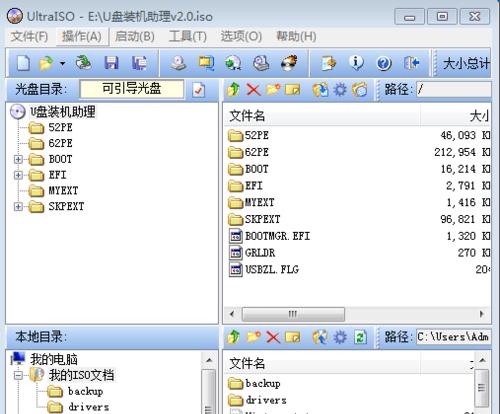
Task: Click the extract icon in ISO pane
Action: pyautogui.click(x=320, y=89)
